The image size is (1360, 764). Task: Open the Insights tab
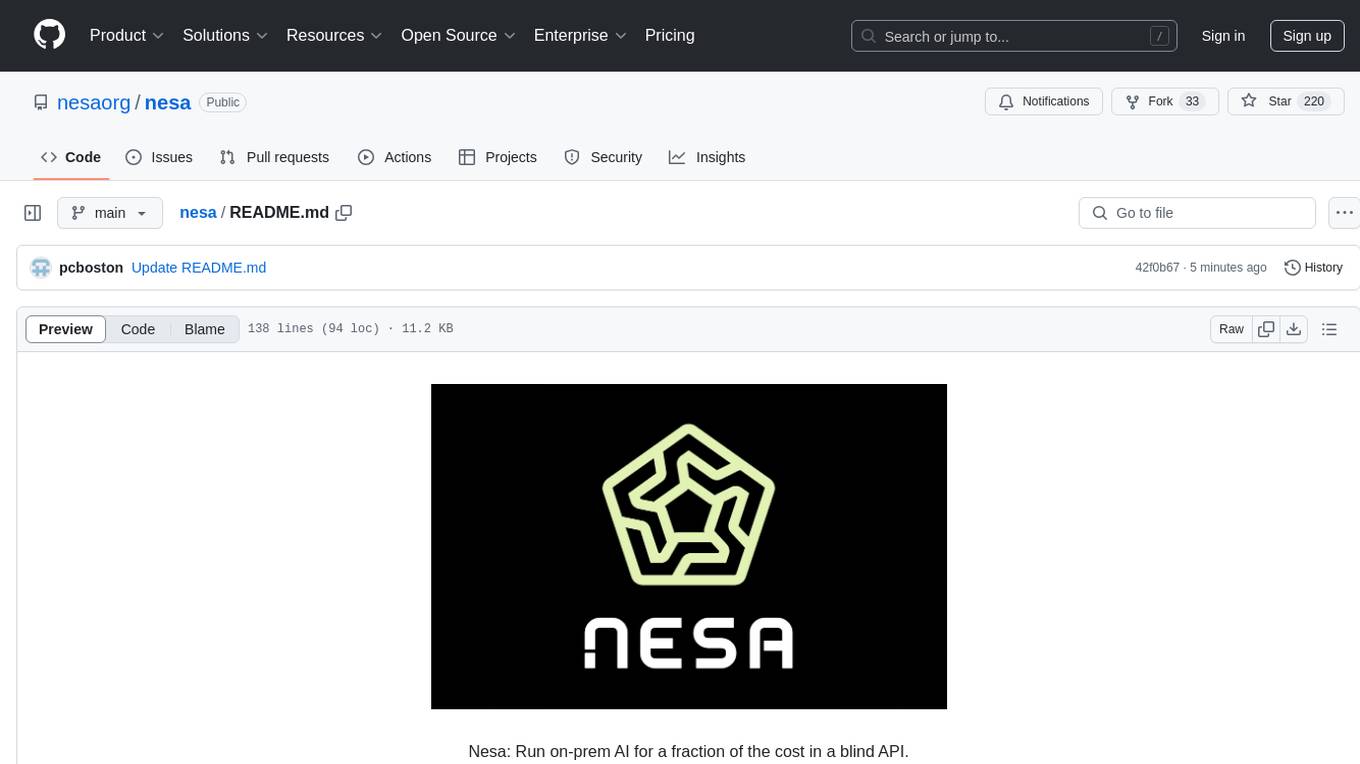click(x=707, y=157)
